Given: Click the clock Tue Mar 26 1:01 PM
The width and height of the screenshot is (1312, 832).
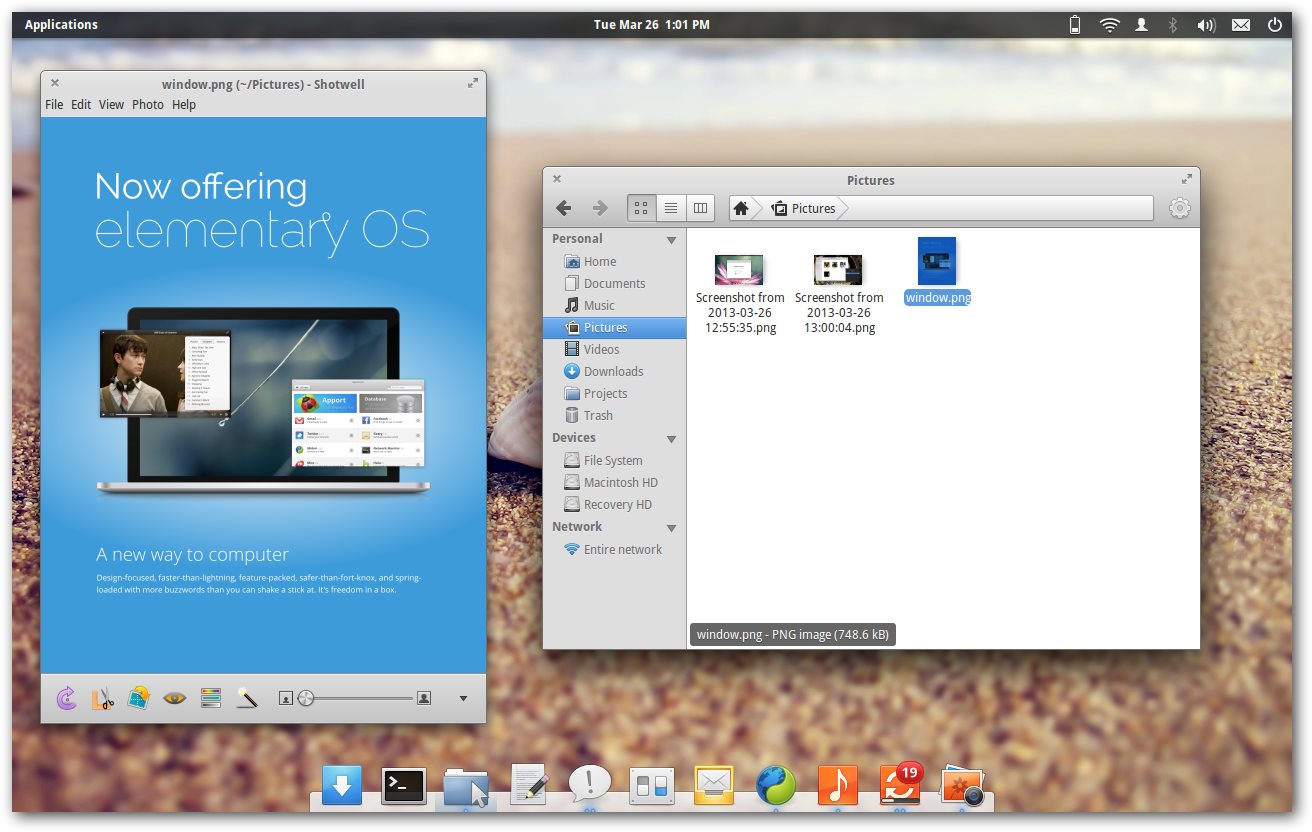Looking at the screenshot, I should point(652,24).
